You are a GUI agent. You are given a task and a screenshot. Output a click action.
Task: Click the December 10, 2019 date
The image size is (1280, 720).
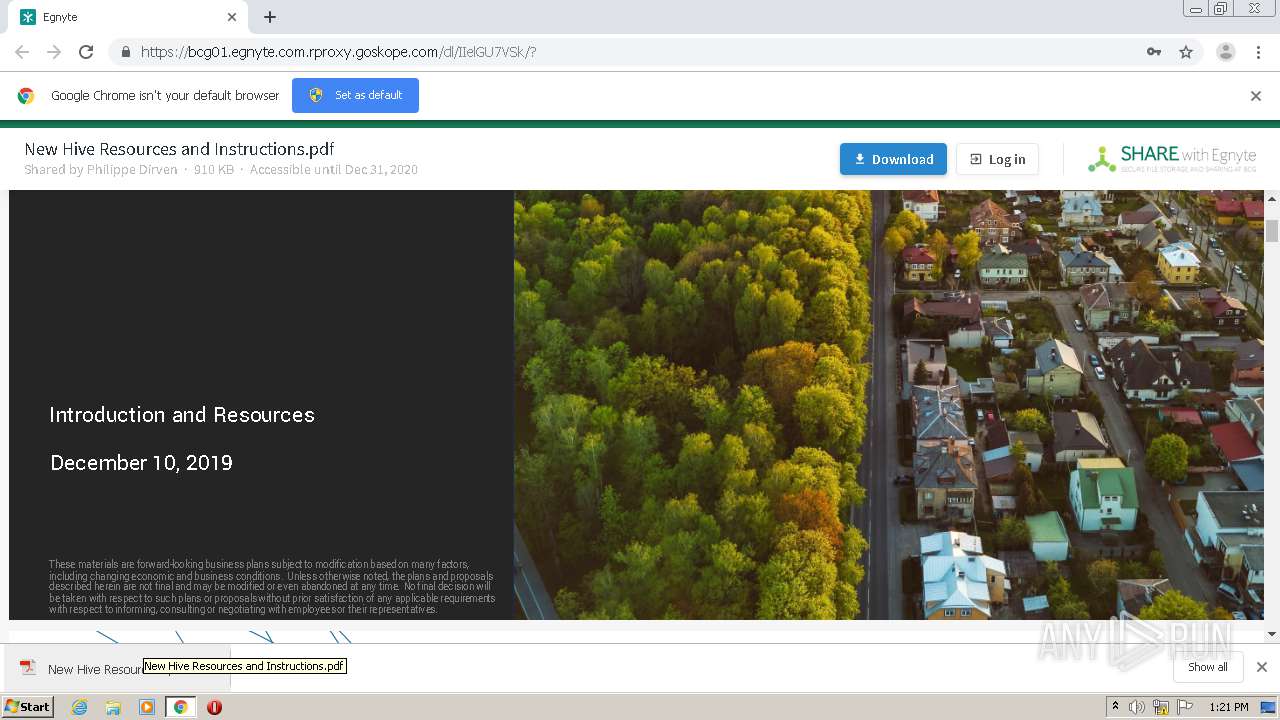point(141,463)
